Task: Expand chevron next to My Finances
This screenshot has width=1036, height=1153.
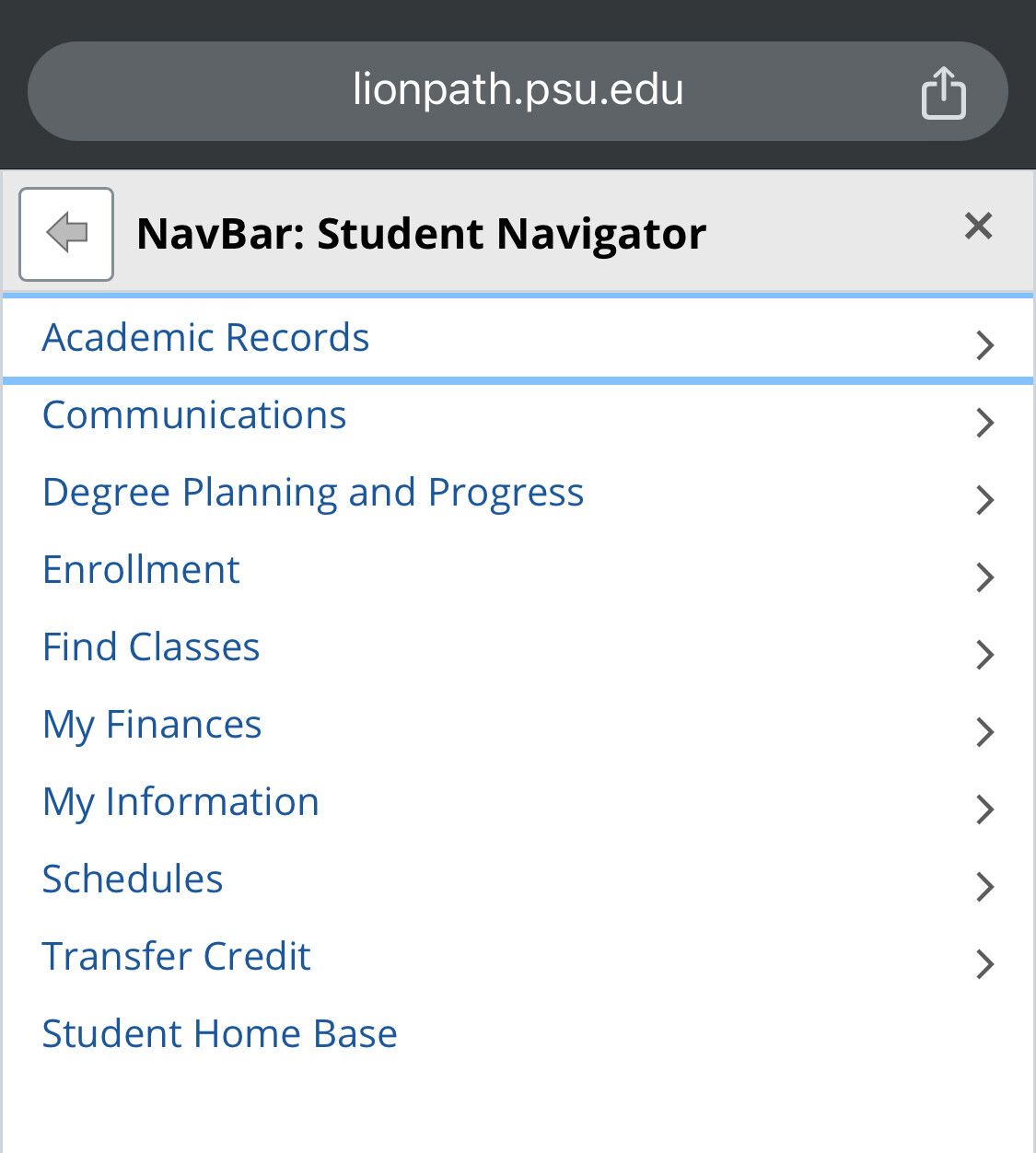Action: pos(984,732)
